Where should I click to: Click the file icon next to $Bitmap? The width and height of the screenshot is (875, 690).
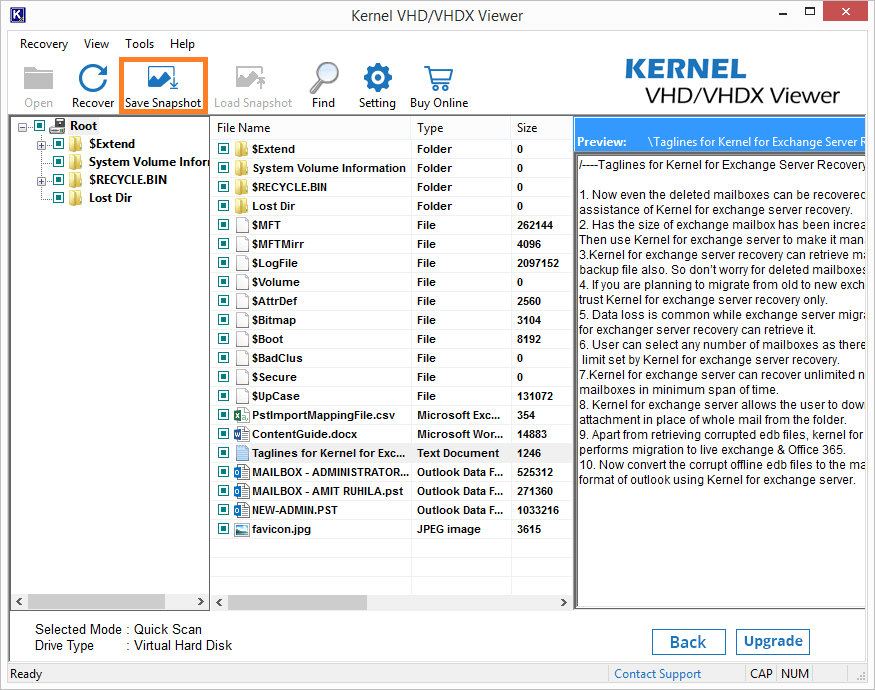coord(242,320)
